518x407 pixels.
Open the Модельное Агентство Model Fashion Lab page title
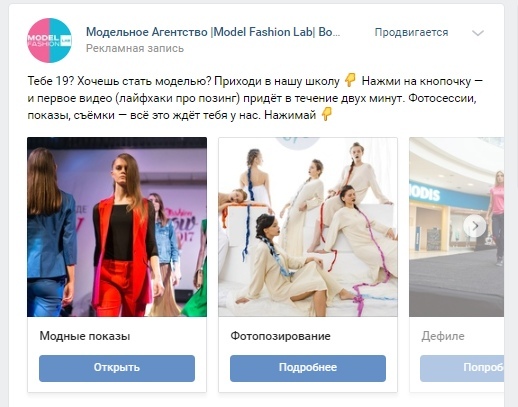[x=213, y=32]
